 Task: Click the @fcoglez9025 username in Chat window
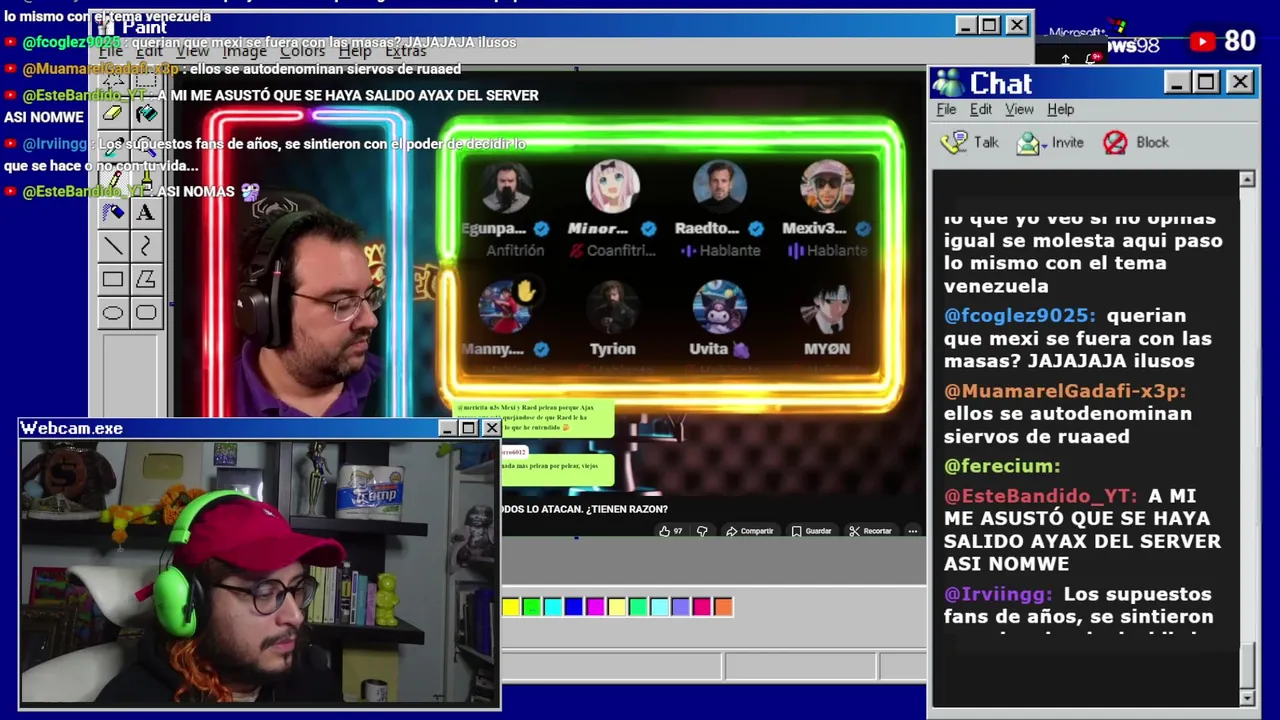tap(1020, 316)
